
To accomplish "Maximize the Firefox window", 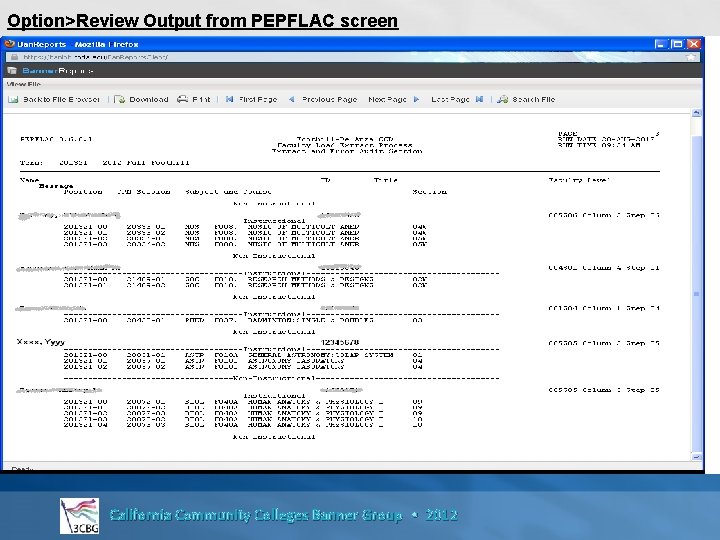I will click(677, 44).
